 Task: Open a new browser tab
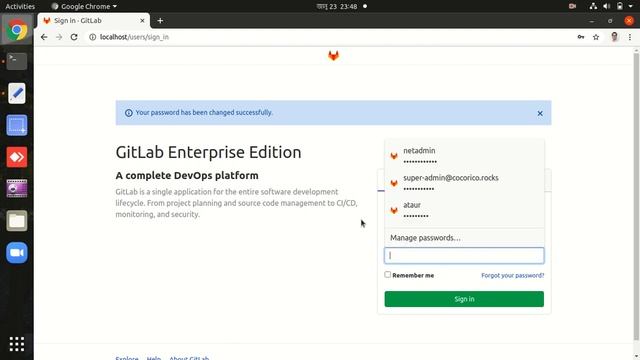tap(160, 20)
